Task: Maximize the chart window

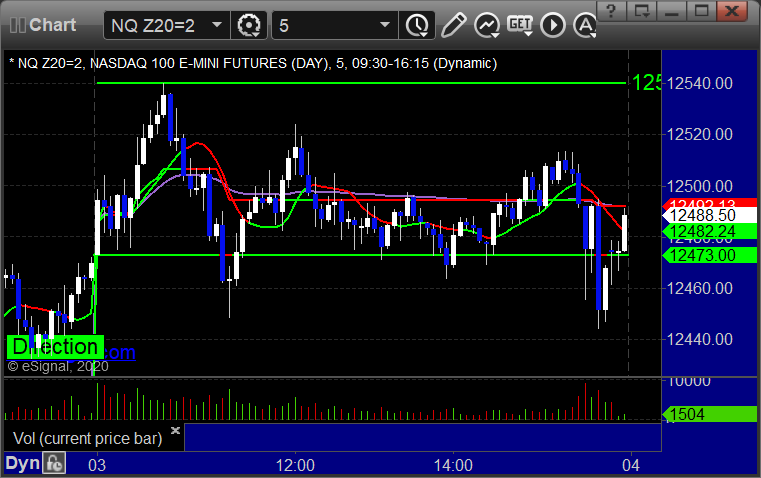Action: point(701,11)
